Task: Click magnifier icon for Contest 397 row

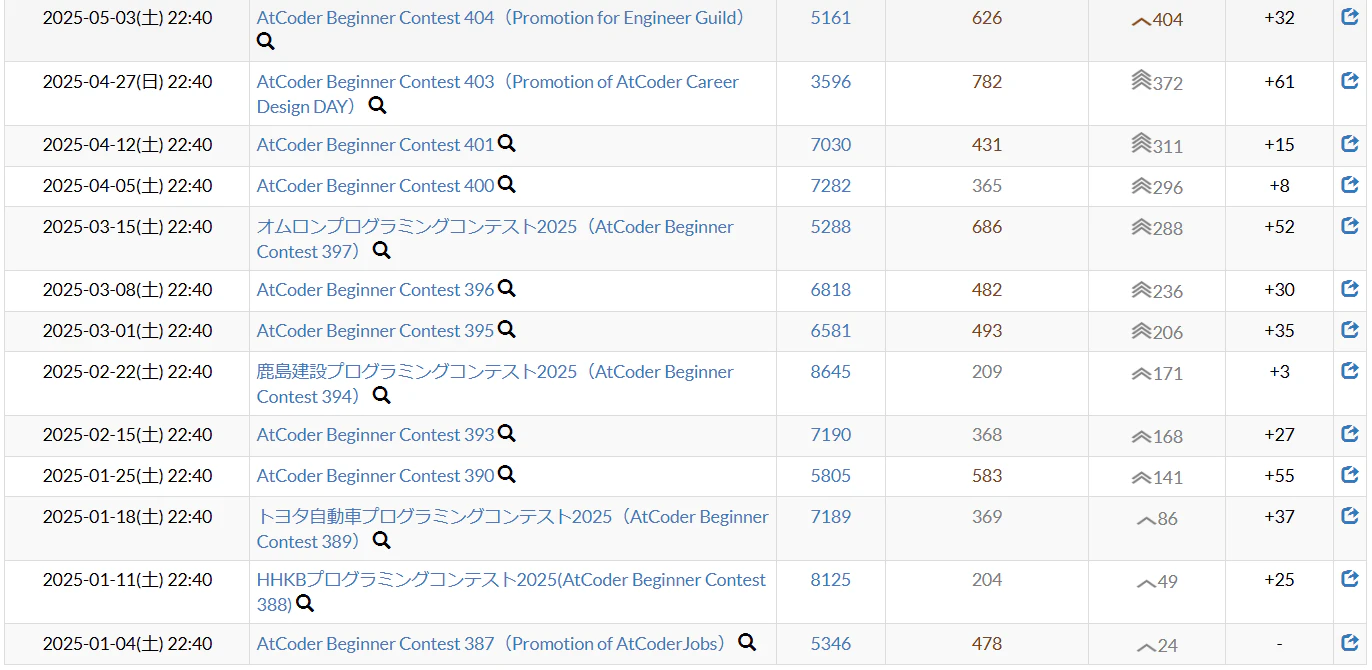Action: pos(381,251)
